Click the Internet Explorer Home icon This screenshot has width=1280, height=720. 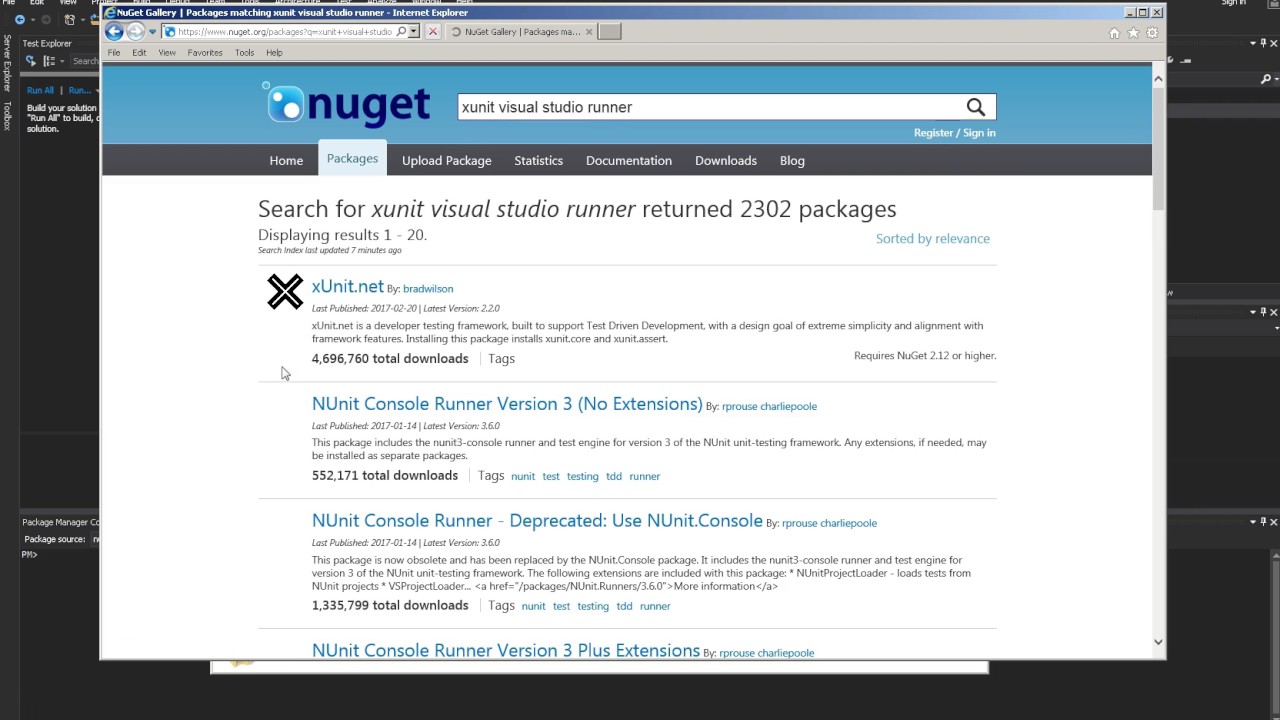tap(1114, 33)
